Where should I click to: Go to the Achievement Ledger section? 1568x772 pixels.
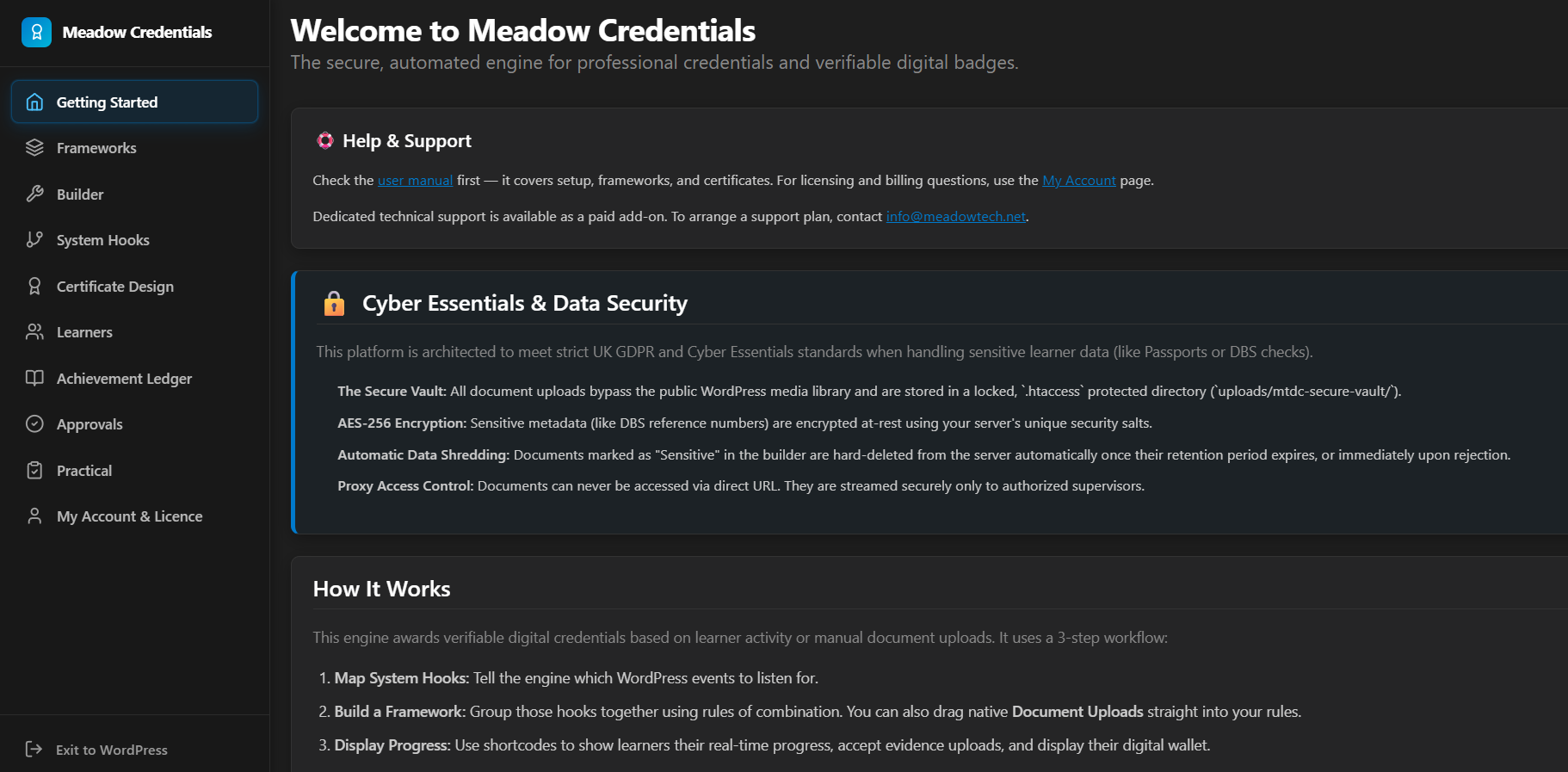134,378
